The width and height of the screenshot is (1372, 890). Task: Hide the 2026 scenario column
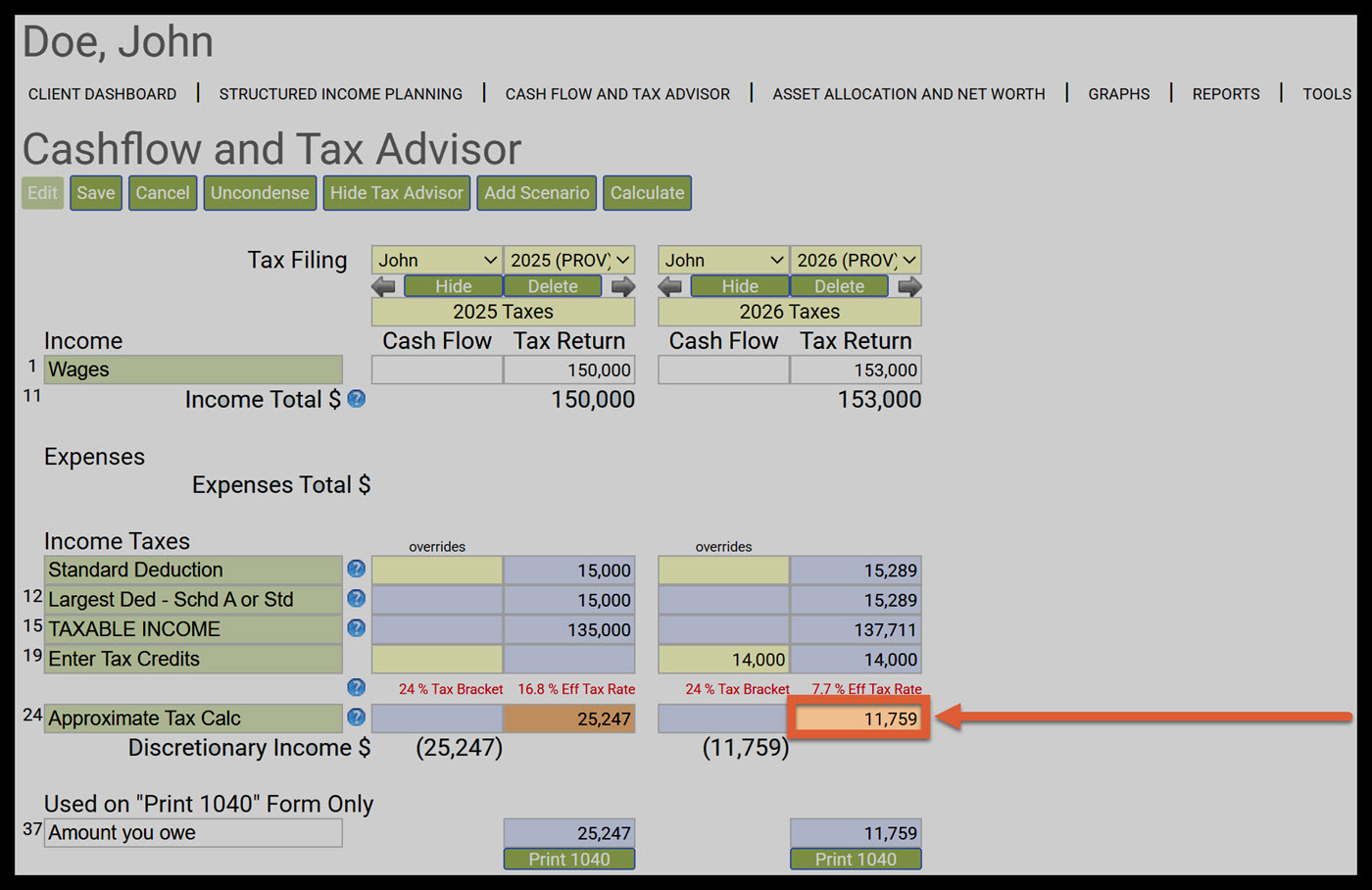[x=740, y=286]
